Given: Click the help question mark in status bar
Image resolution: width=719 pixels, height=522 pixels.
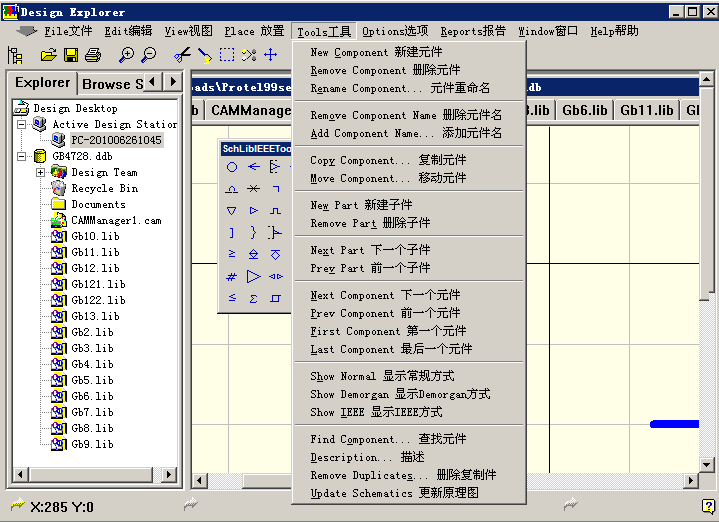Looking at the screenshot, I should (x=707, y=506).
